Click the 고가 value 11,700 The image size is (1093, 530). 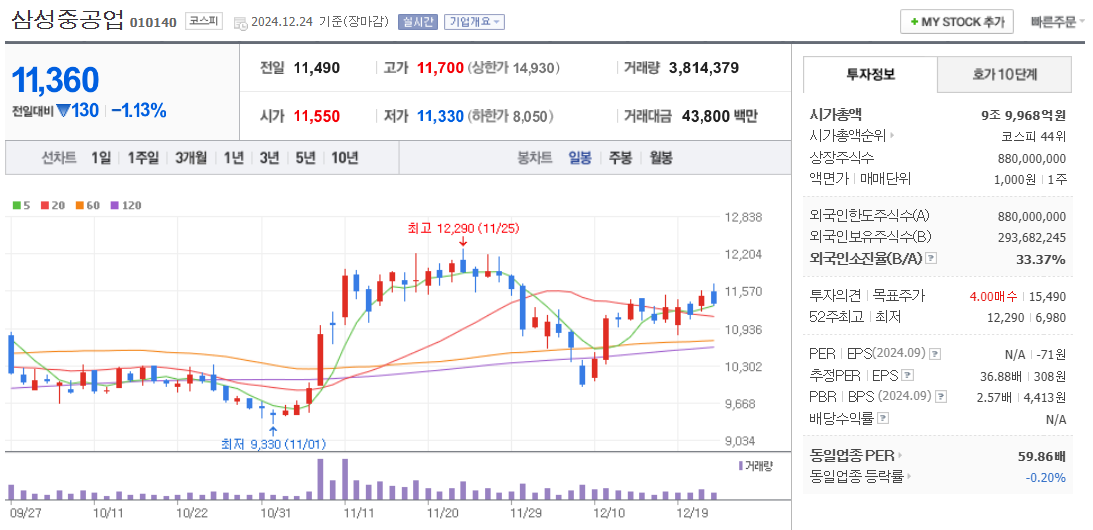click(440, 68)
